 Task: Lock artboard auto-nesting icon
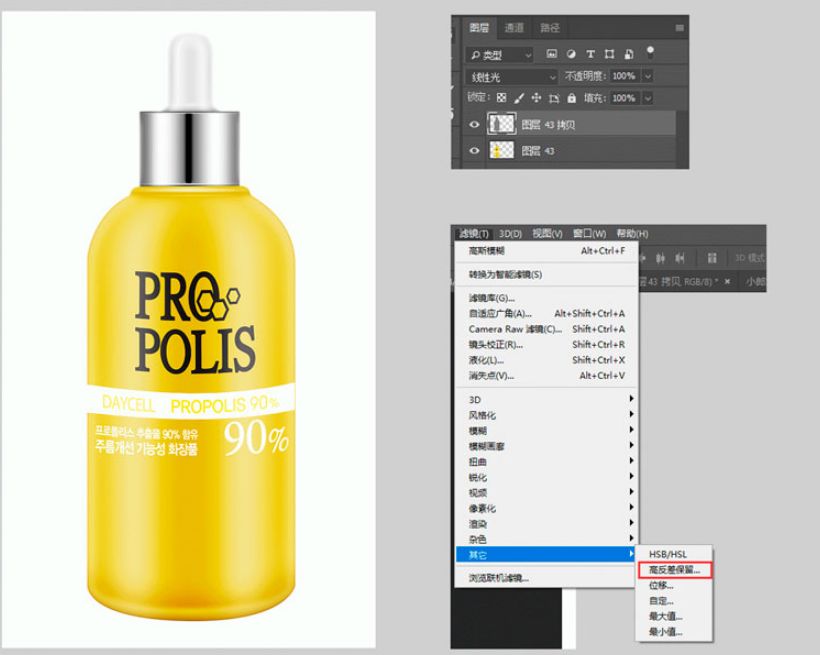click(x=554, y=98)
